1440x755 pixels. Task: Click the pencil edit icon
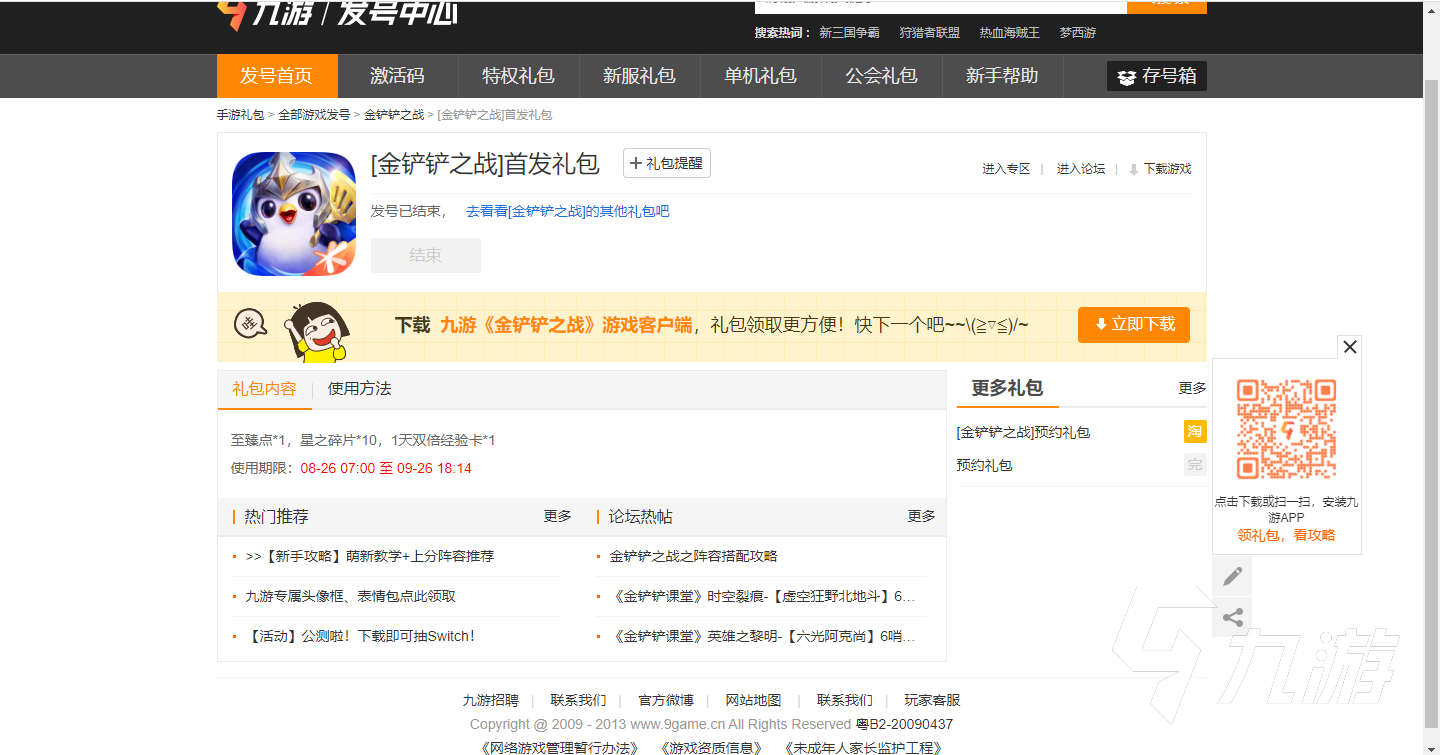(1232, 576)
